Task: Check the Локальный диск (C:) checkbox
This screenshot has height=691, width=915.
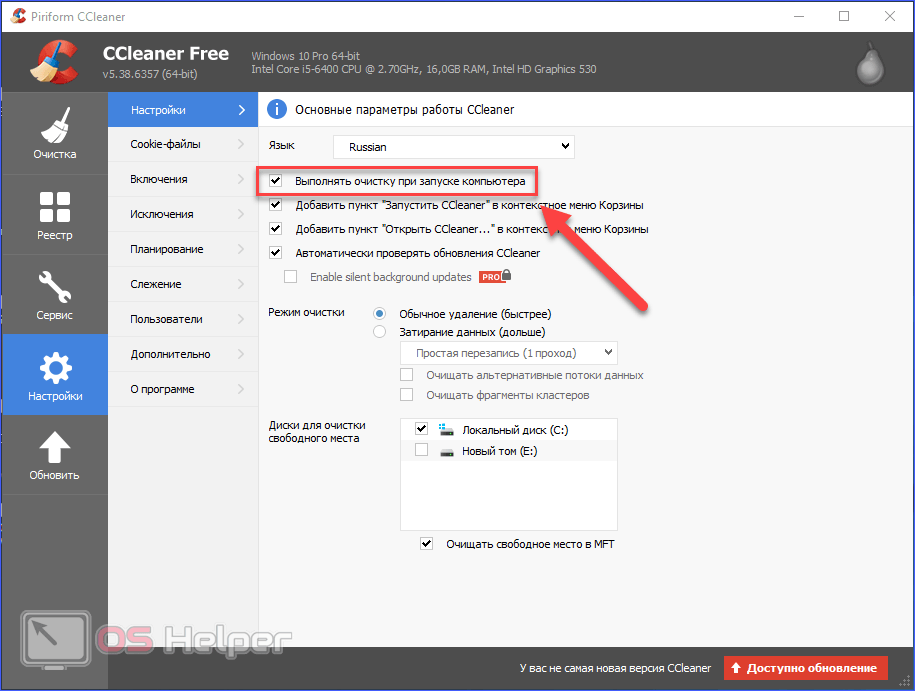Action: point(421,429)
